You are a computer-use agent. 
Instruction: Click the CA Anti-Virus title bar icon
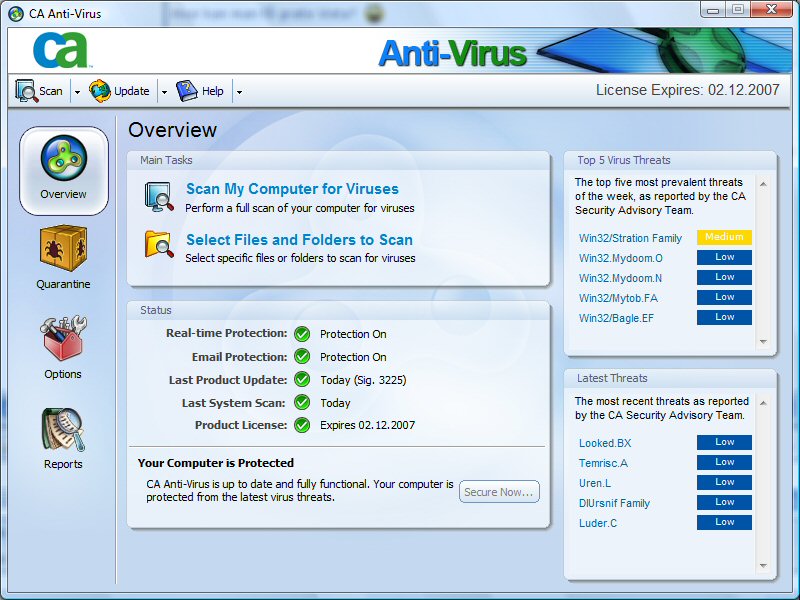point(16,13)
